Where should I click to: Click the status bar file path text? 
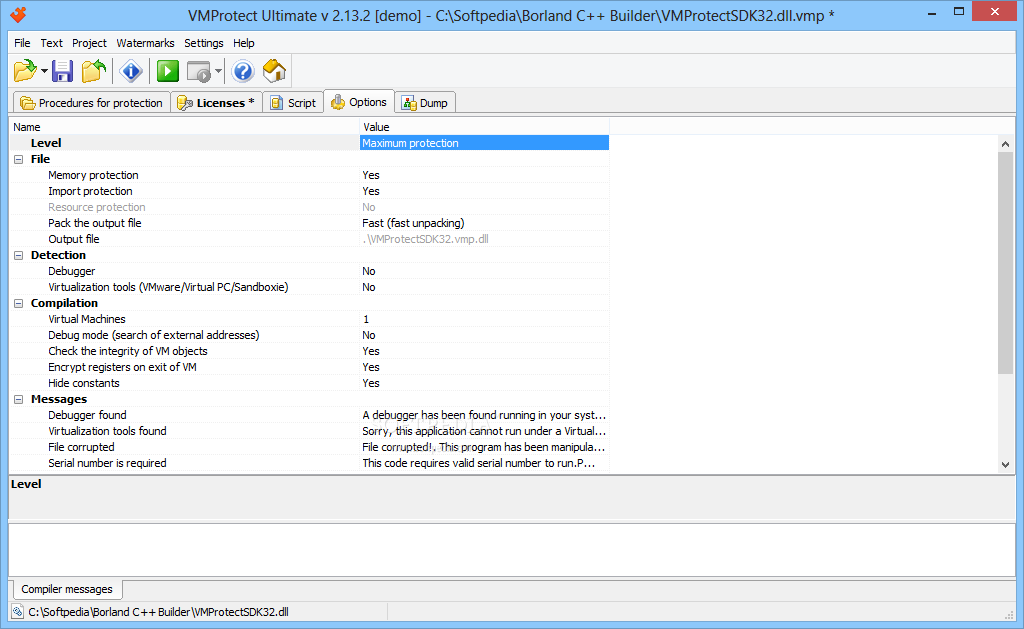coord(158,612)
